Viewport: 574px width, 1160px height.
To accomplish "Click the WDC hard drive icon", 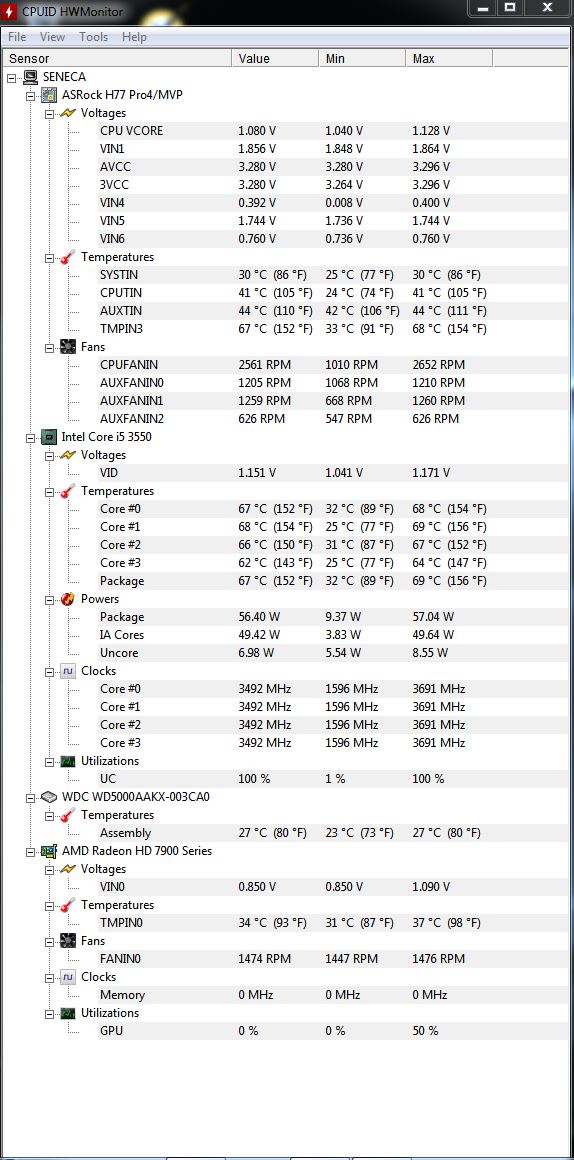I will pos(49,798).
